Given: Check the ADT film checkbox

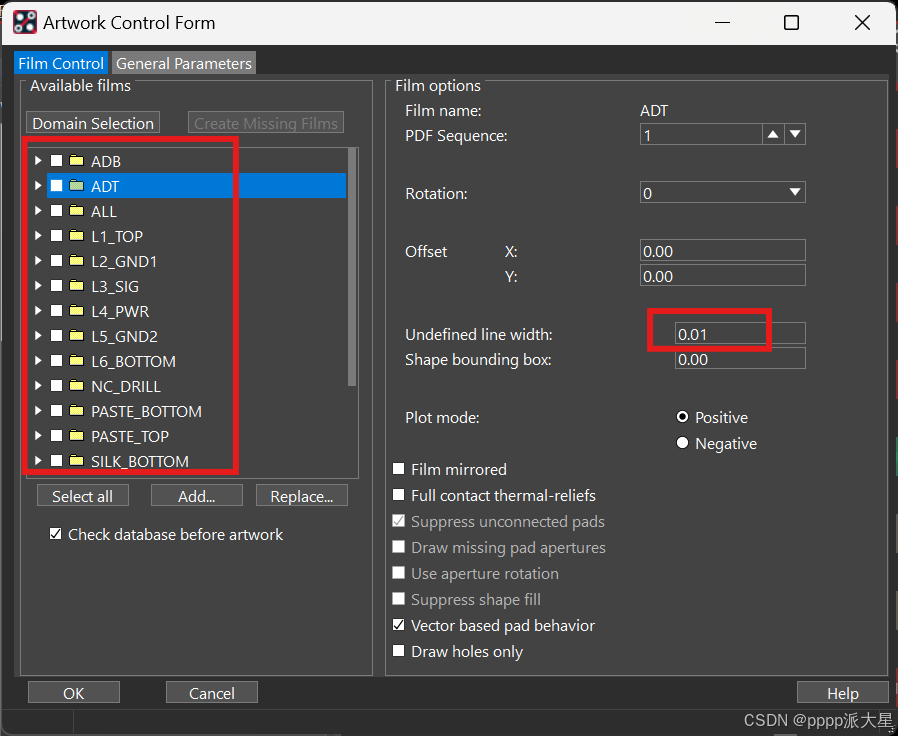Looking at the screenshot, I should (x=56, y=186).
